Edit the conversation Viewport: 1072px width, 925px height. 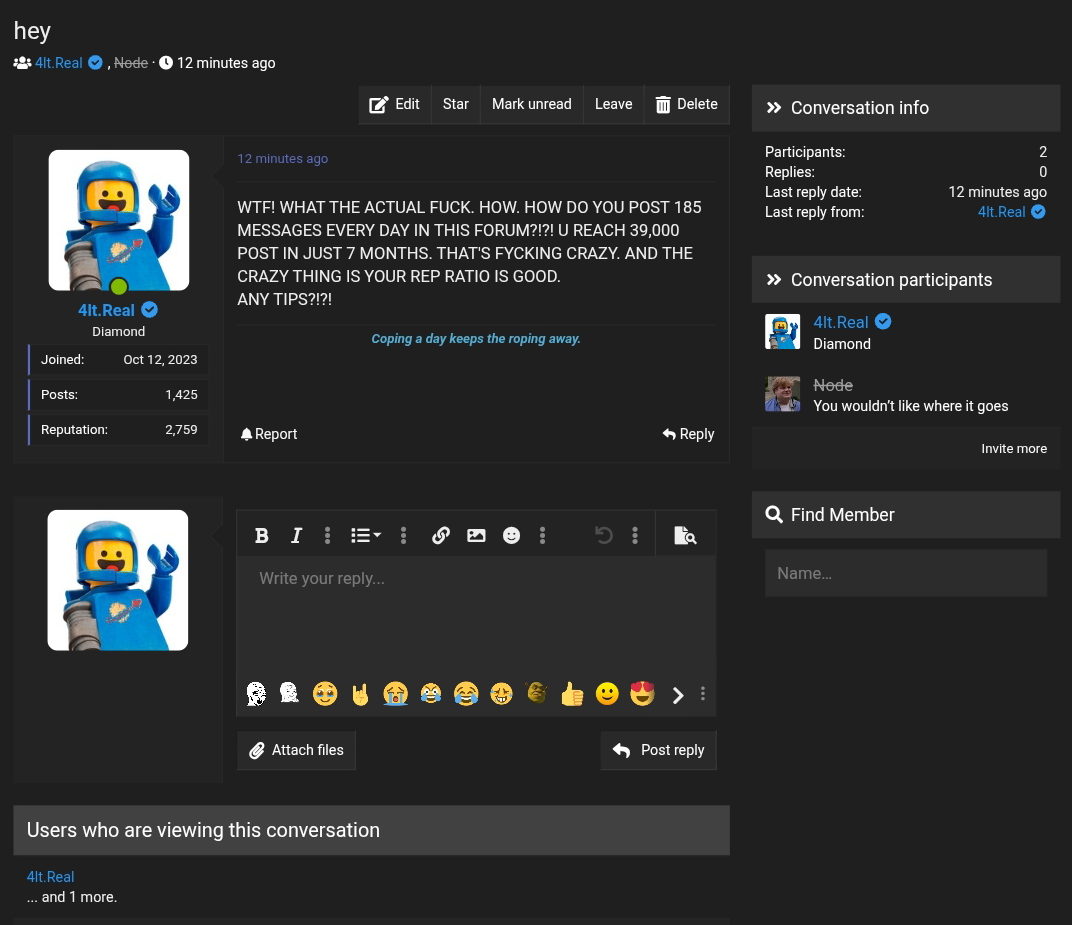point(394,104)
